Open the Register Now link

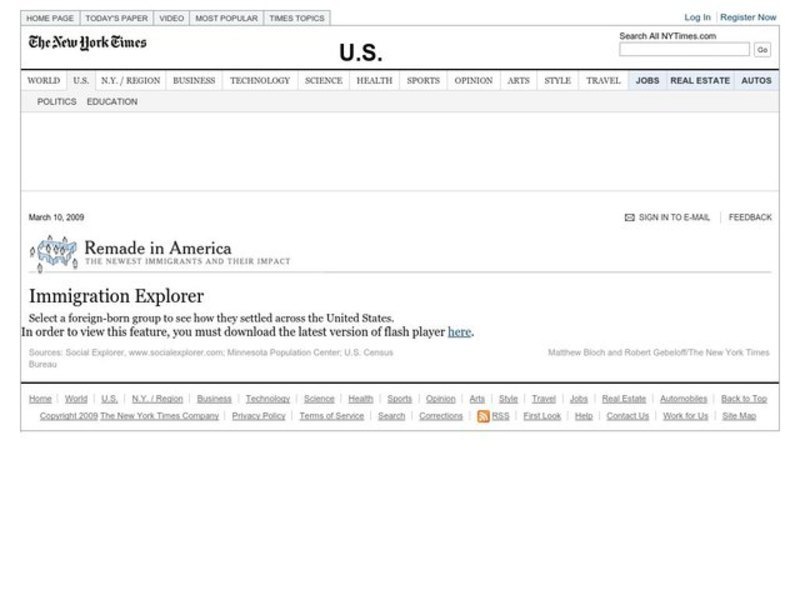pos(748,17)
